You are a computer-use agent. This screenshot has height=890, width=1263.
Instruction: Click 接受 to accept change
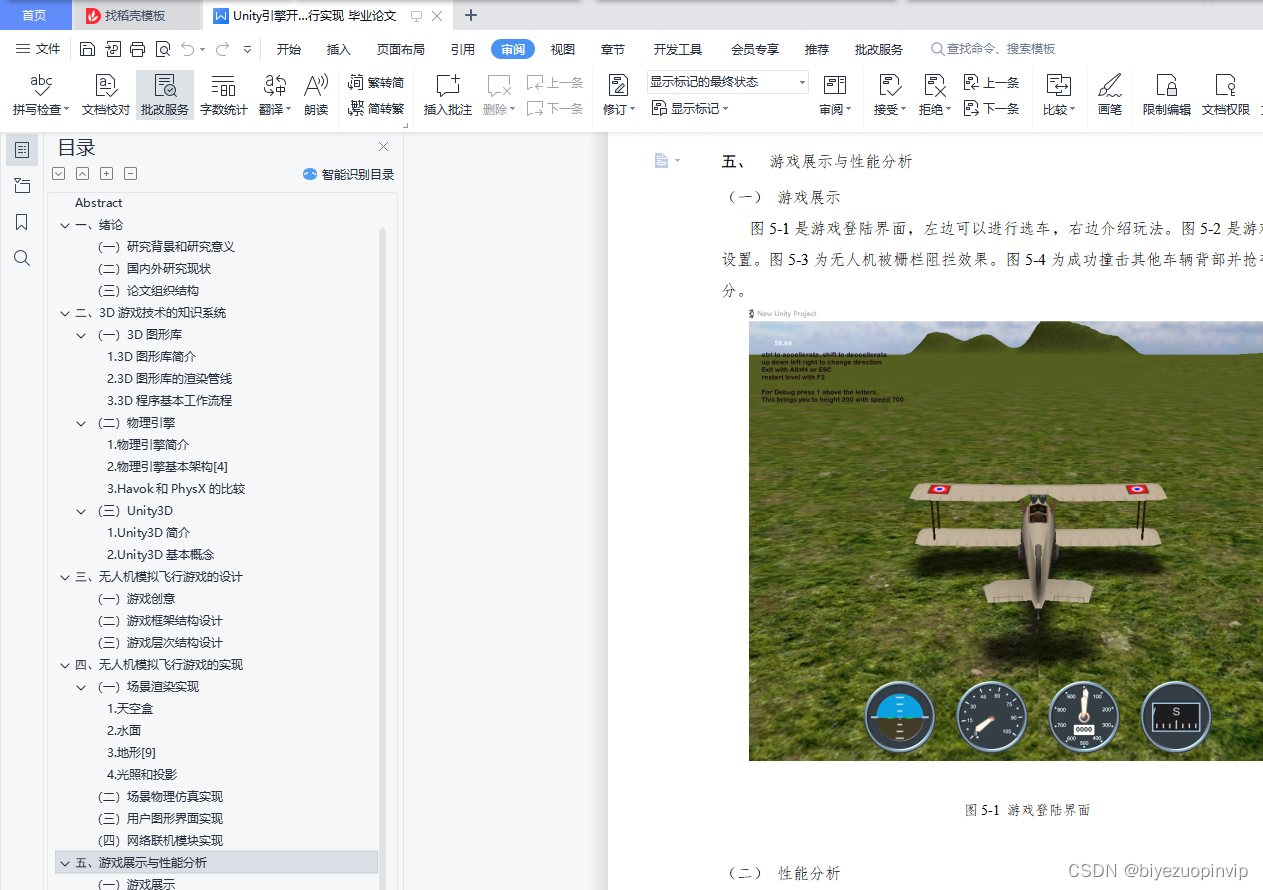pyautogui.click(x=889, y=96)
